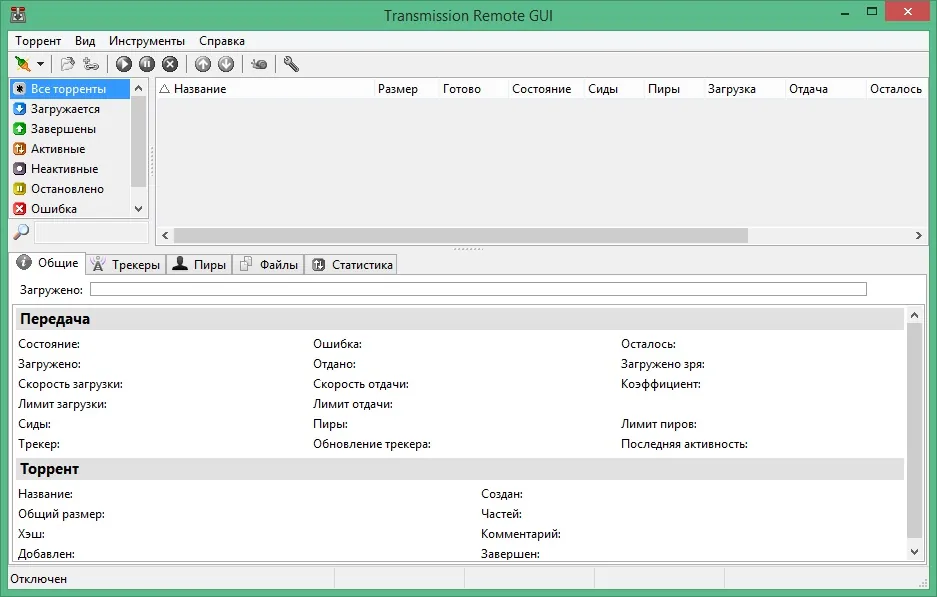Click the torrent list horizontal scrollbar thumb
This screenshot has height=597, width=937.
click(461, 235)
